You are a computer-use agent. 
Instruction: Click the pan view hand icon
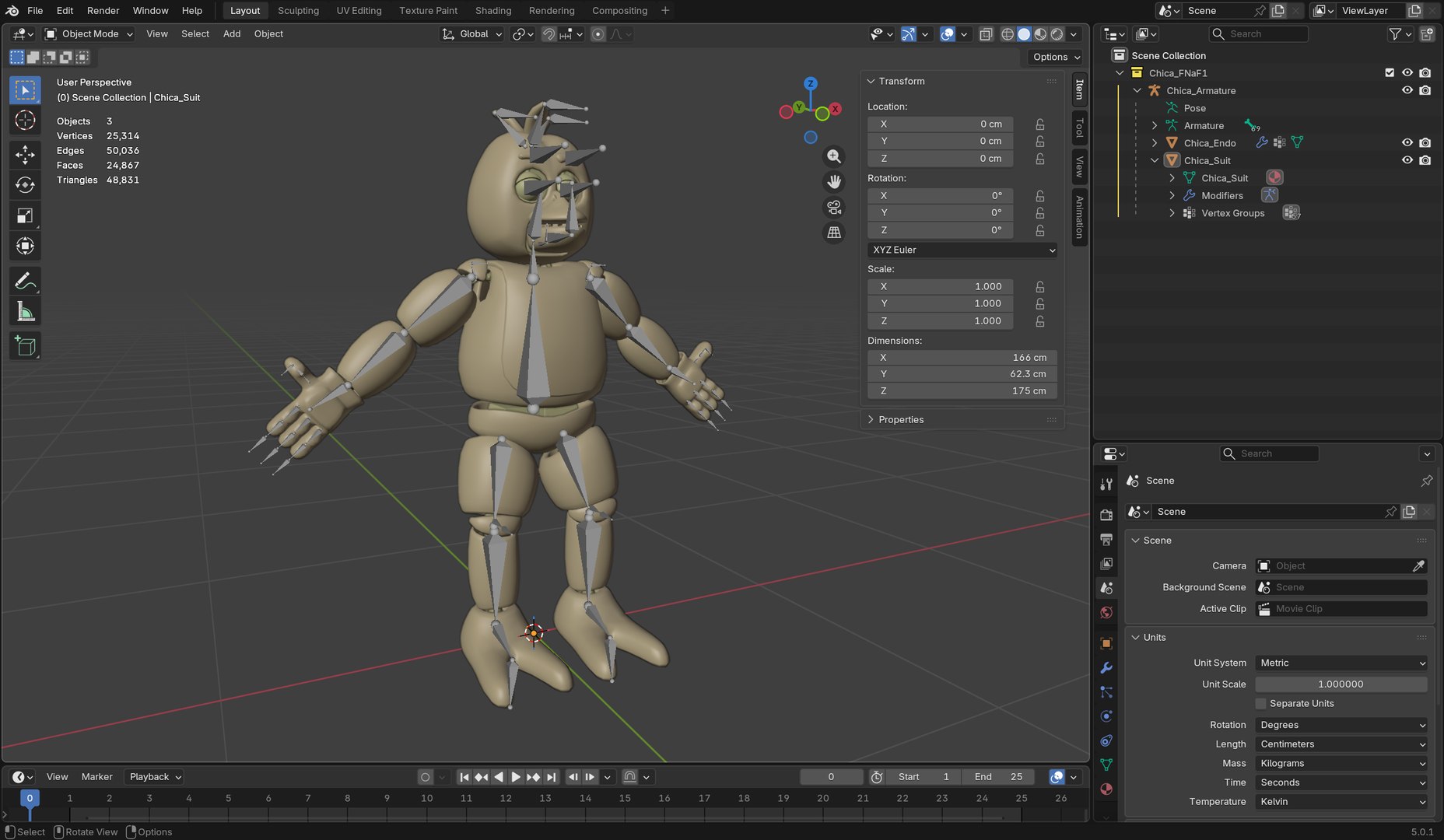click(834, 182)
